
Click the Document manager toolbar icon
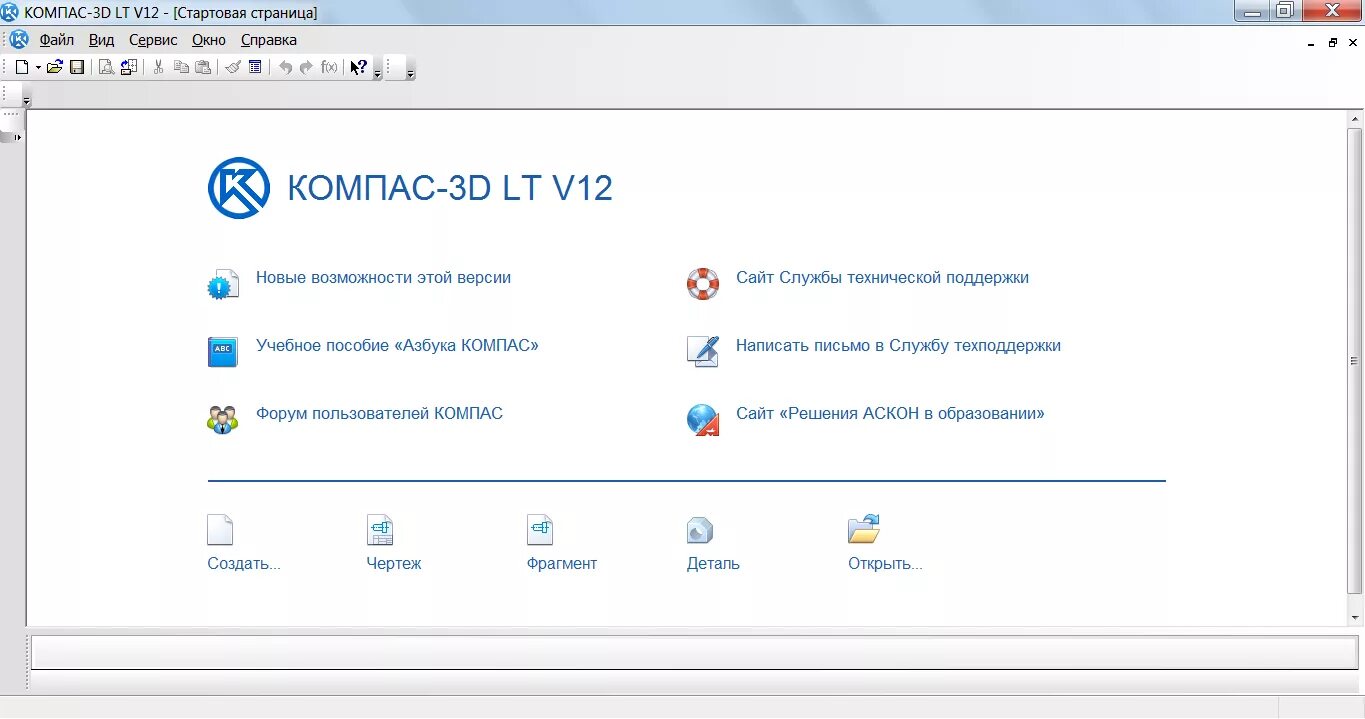129,67
